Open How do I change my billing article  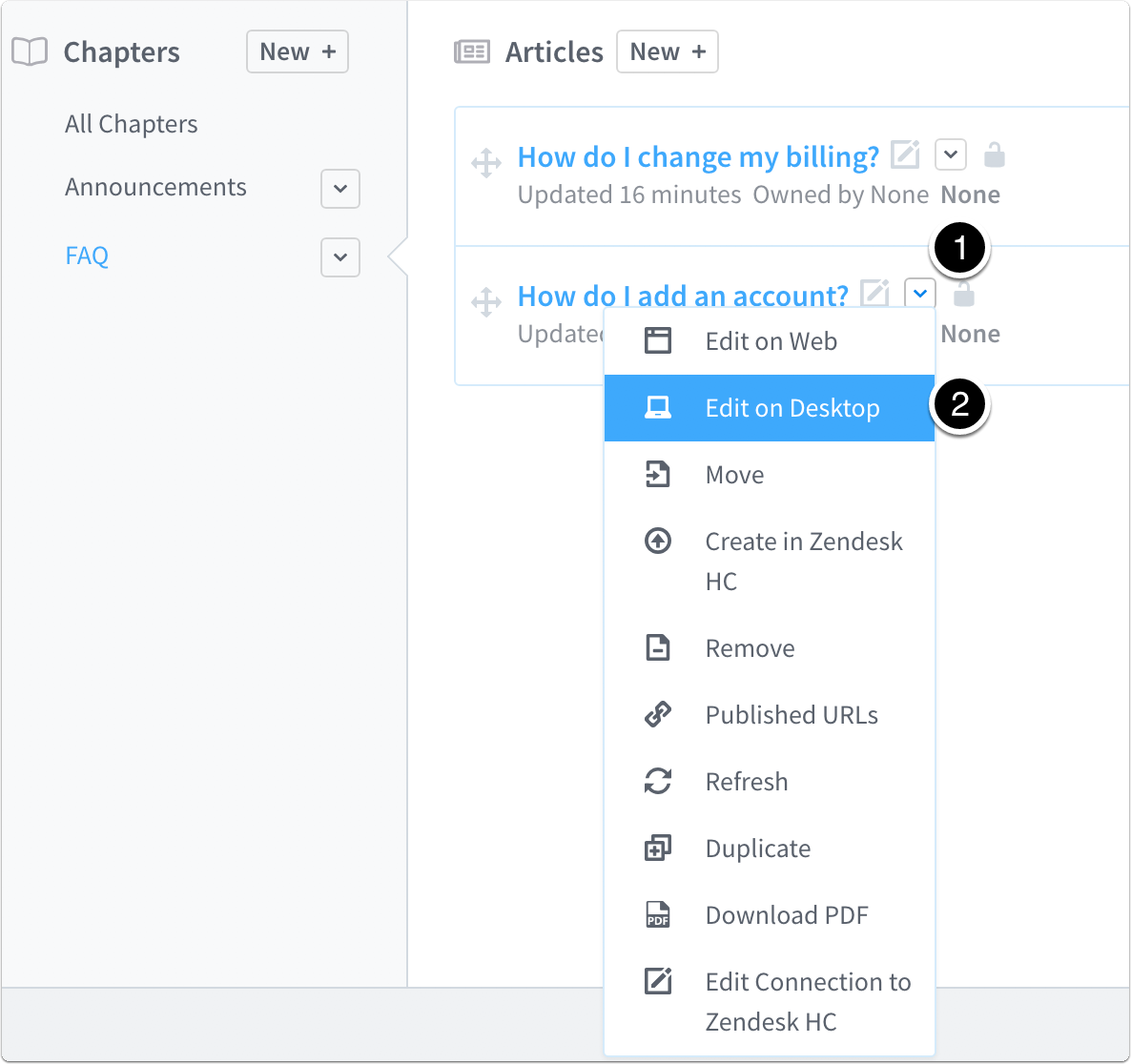[x=698, y=156]
